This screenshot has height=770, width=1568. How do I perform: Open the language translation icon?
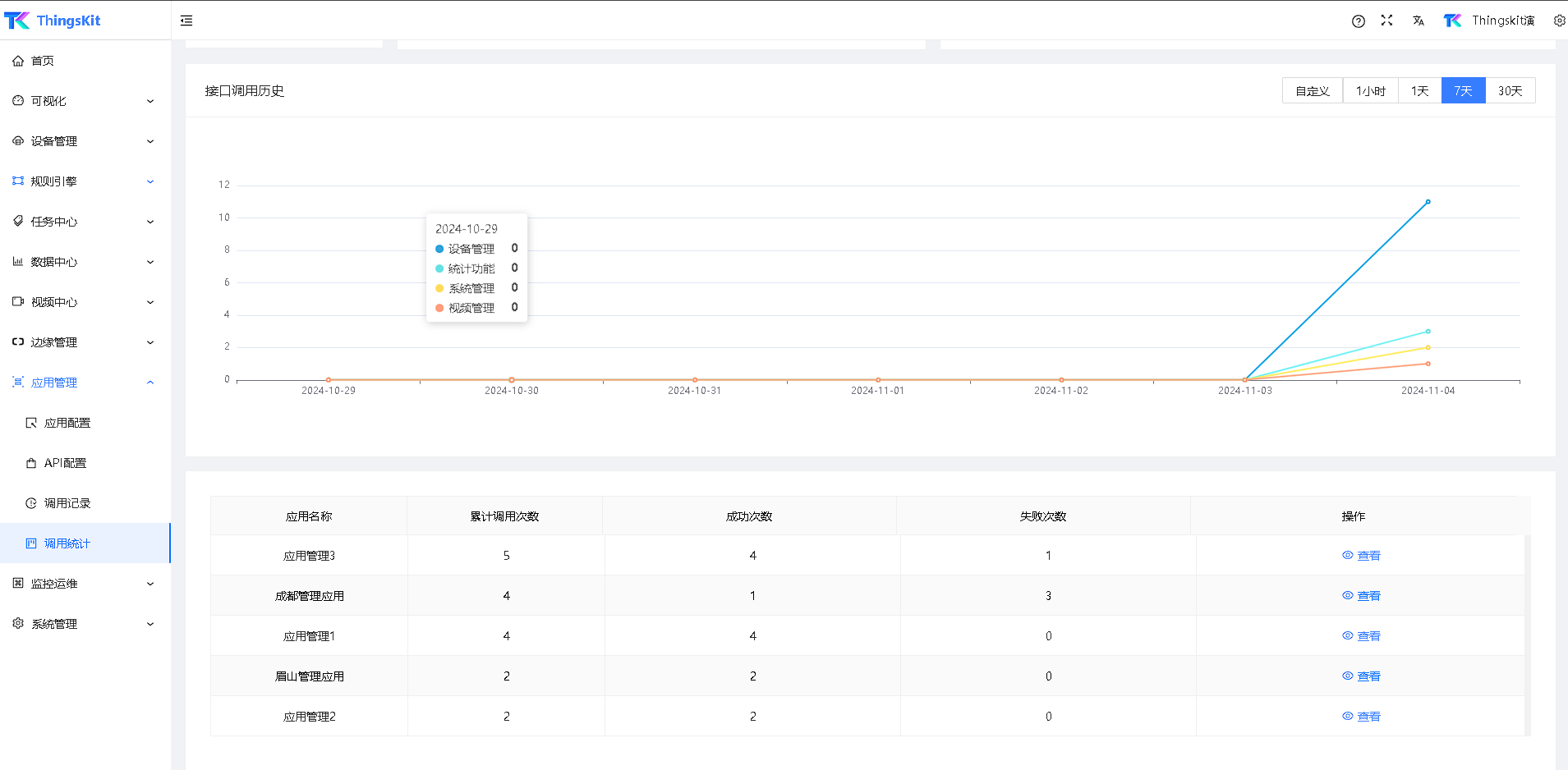pyautogui.click(x=1418, y=21)
